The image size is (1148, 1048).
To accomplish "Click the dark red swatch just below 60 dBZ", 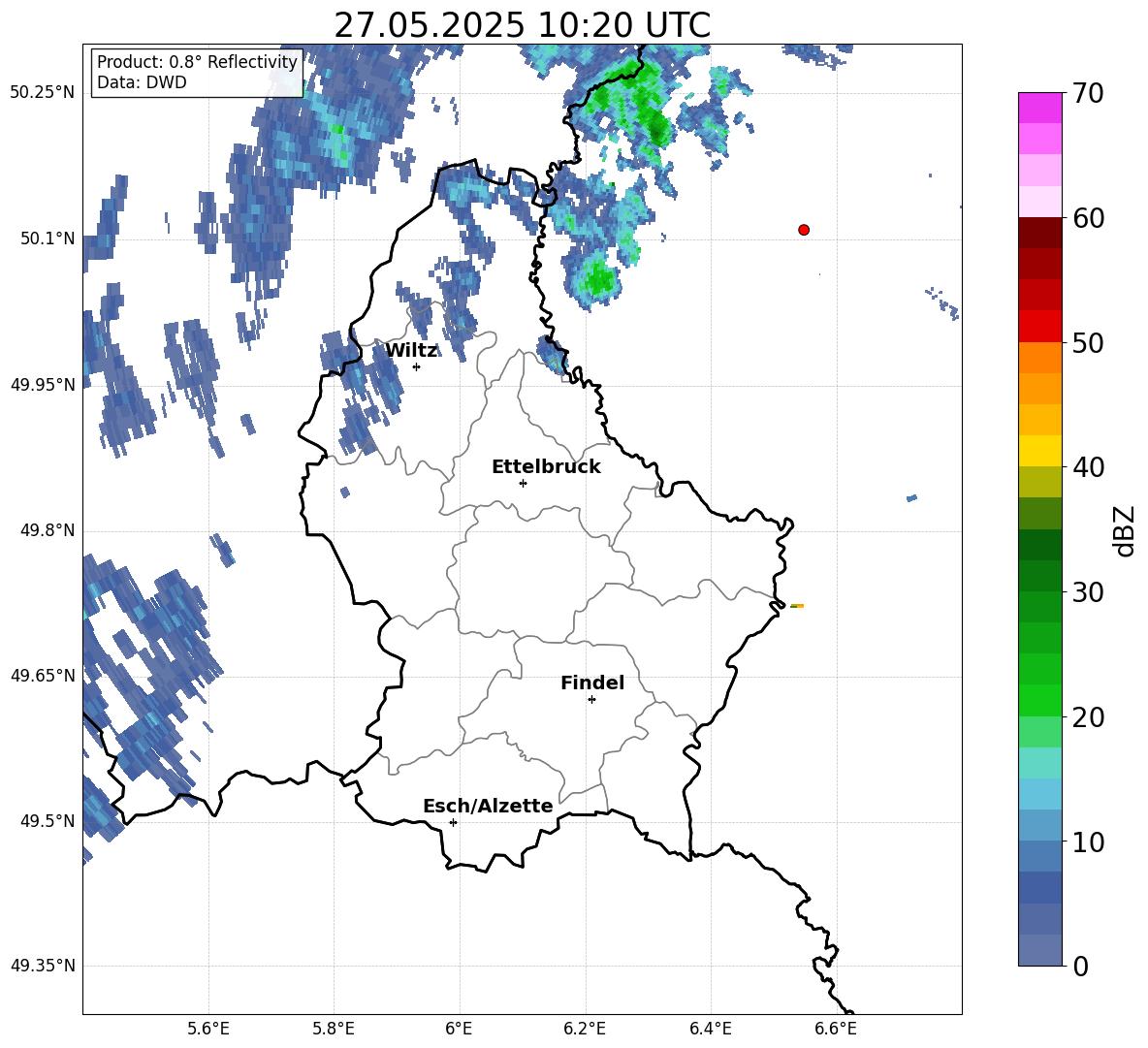I will pyautogui.click(x=1040, y=232).
